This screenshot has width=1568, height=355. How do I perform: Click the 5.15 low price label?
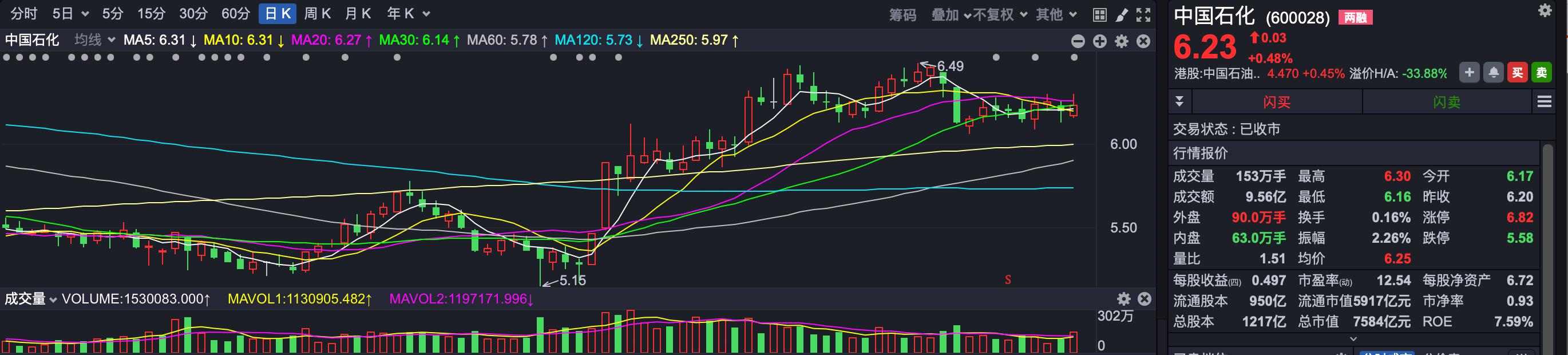(572, 280)
